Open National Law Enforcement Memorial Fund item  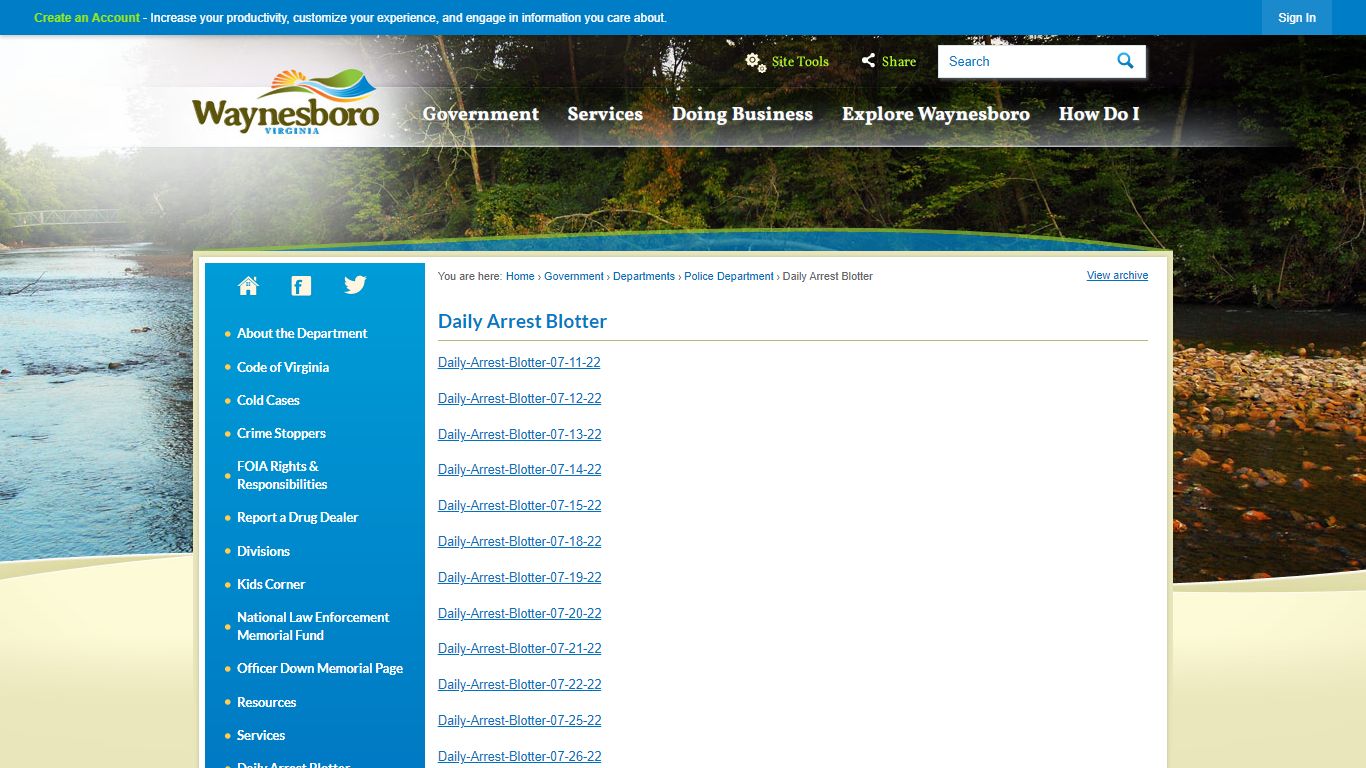pos(313,626)
